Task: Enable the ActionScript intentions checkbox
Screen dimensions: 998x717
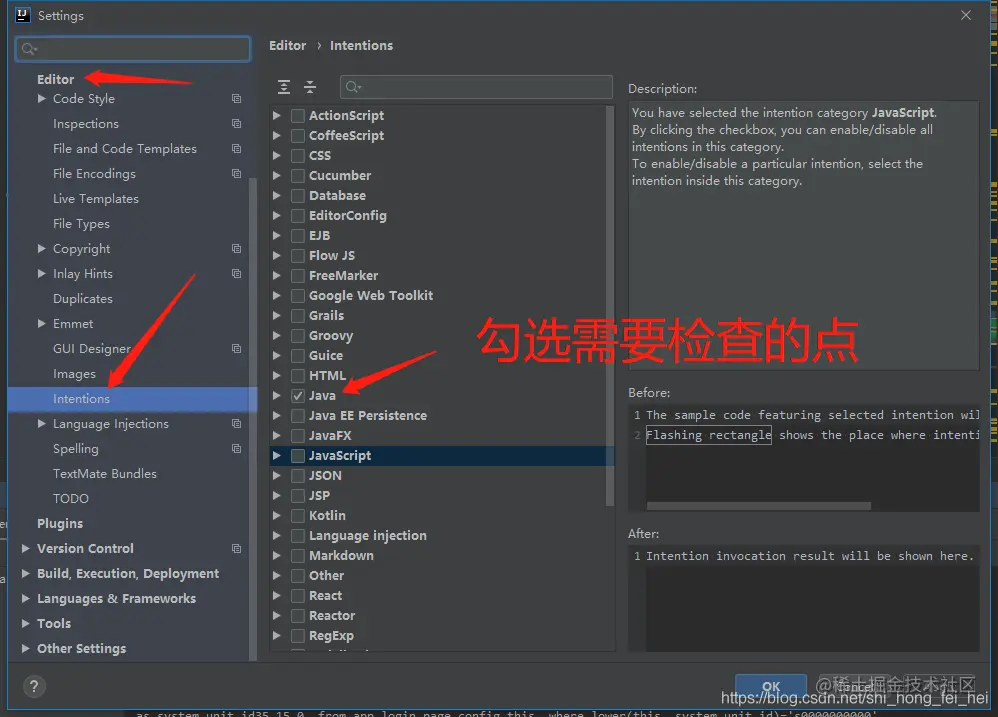Action: click(x=297, y=116)
